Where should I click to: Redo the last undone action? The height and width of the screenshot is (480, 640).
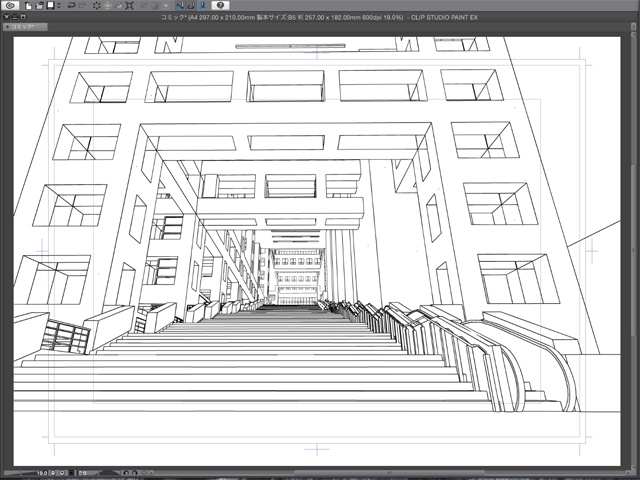[82, 6]
